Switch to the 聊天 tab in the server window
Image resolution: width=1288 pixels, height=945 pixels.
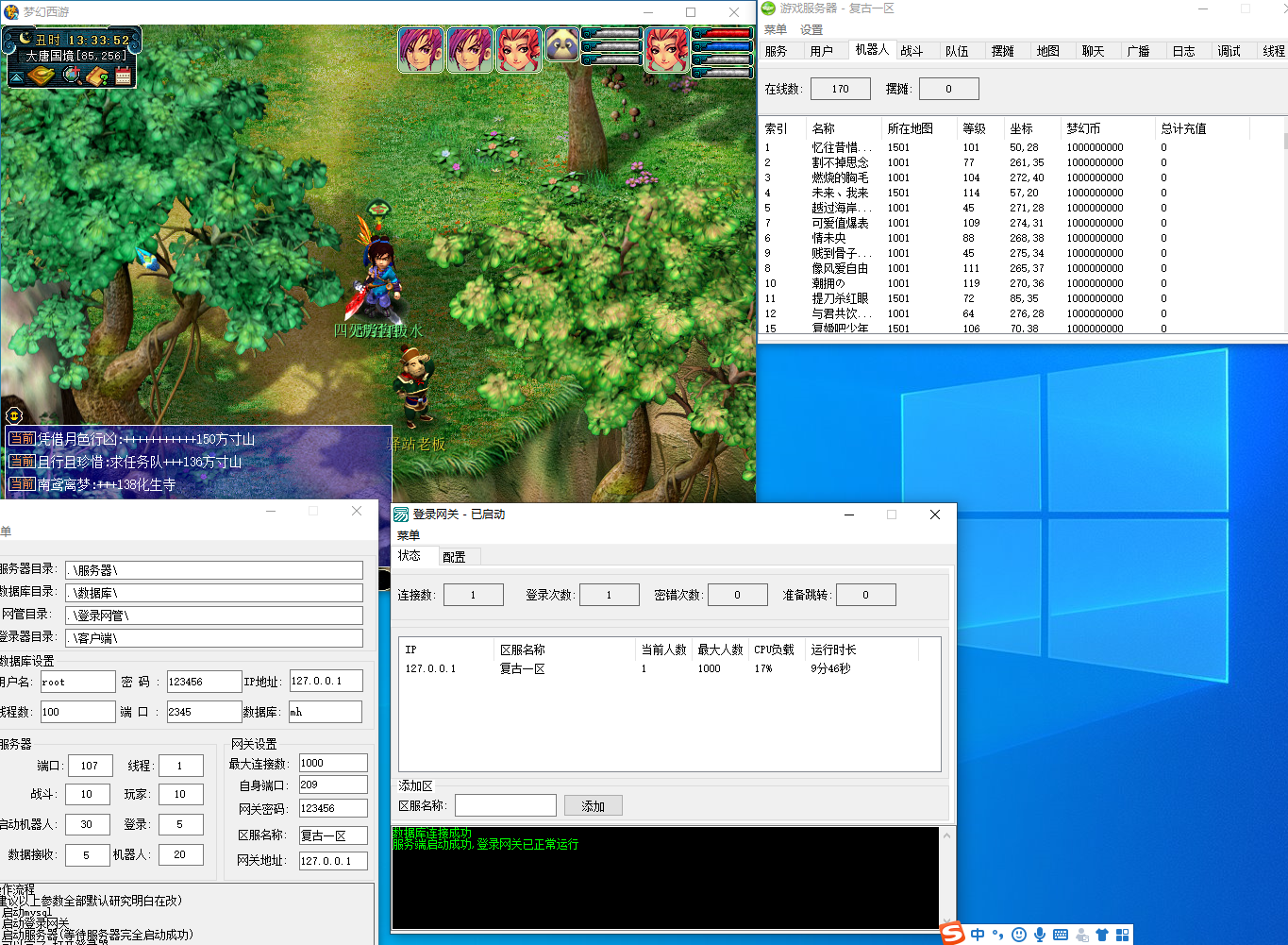coord(1094,51)
